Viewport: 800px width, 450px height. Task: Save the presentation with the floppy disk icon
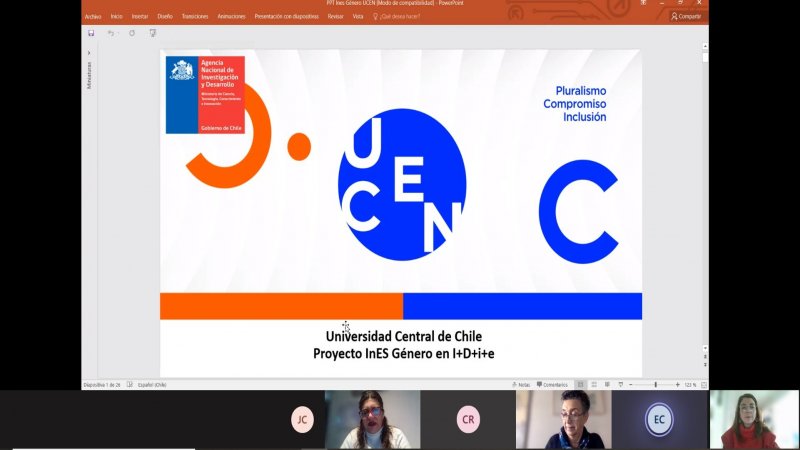(x=91, y=33)
